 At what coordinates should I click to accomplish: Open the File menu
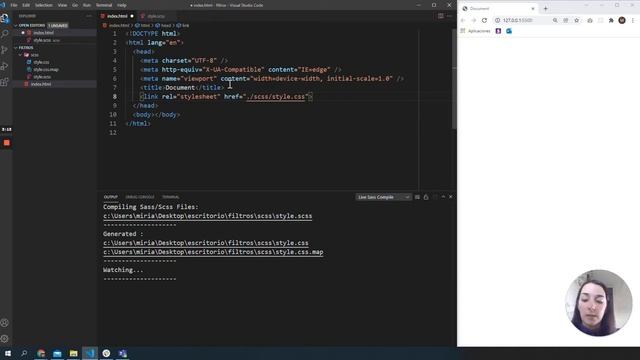[x=14, y=5]
